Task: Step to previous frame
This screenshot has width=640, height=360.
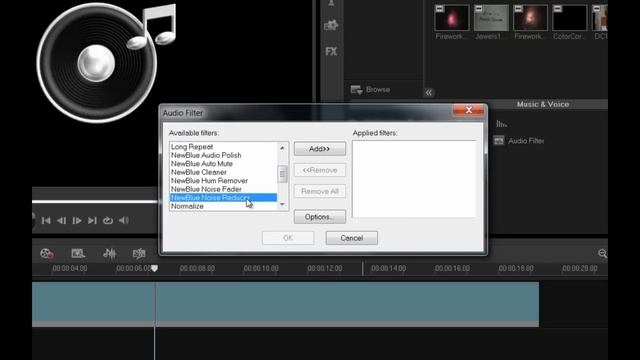Action: [62, 220]
